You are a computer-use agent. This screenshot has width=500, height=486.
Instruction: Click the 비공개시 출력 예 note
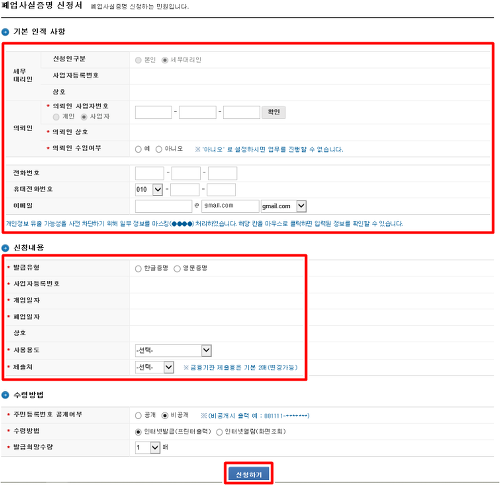pyautogui.click(x=255, y=416)
